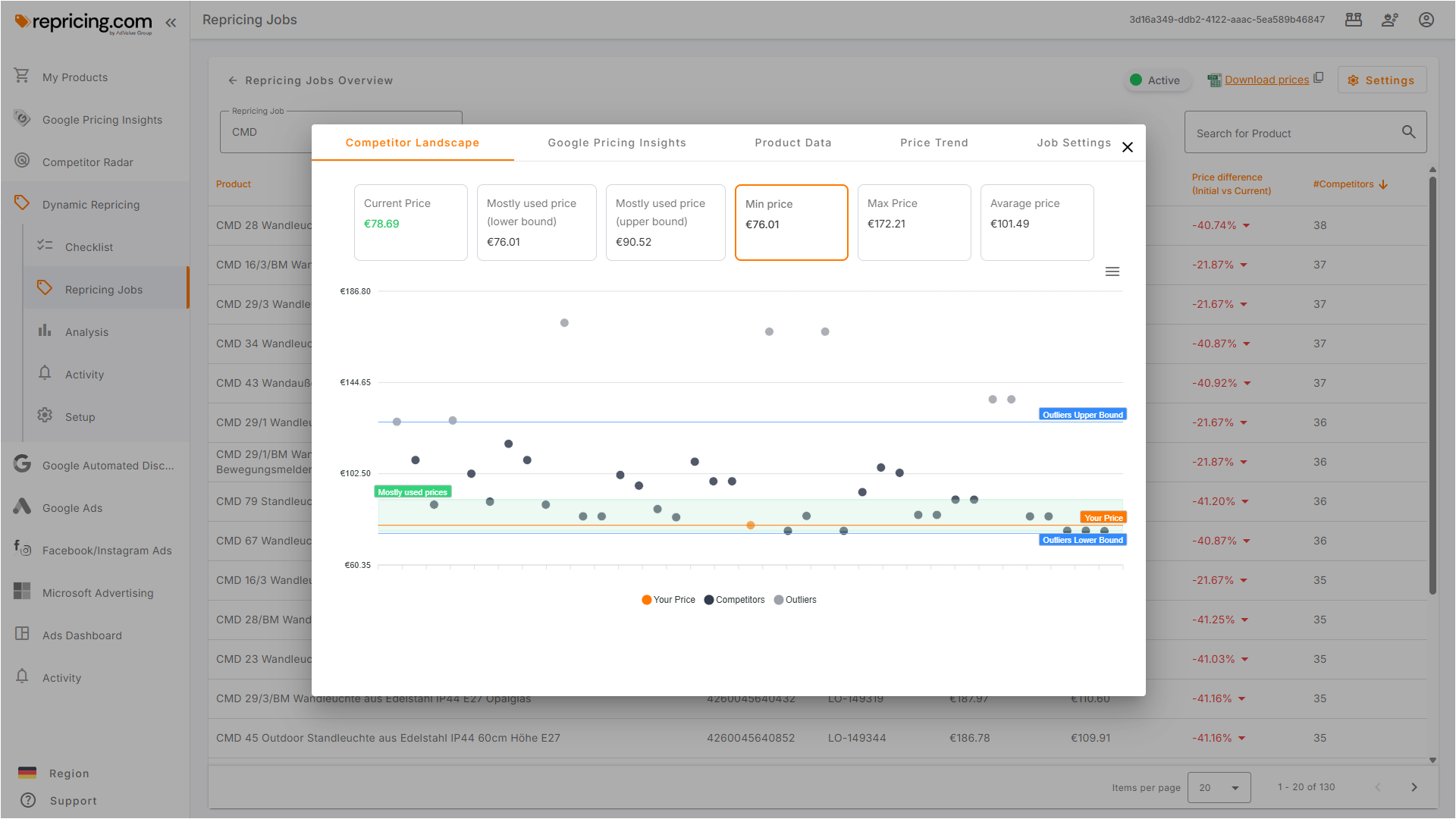1456x819 pixels.
Task: Switch to Price Trend tab
Action: [934, 143]
